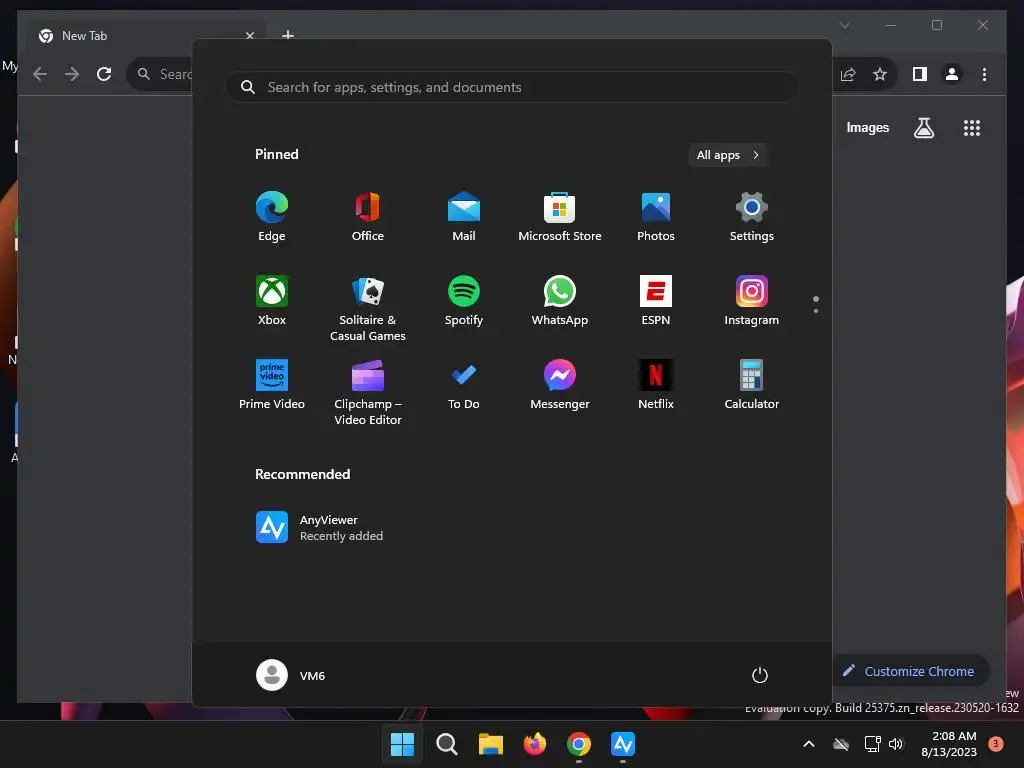Go forward in Chrome

pyautogui.click(x=72, y=74)
